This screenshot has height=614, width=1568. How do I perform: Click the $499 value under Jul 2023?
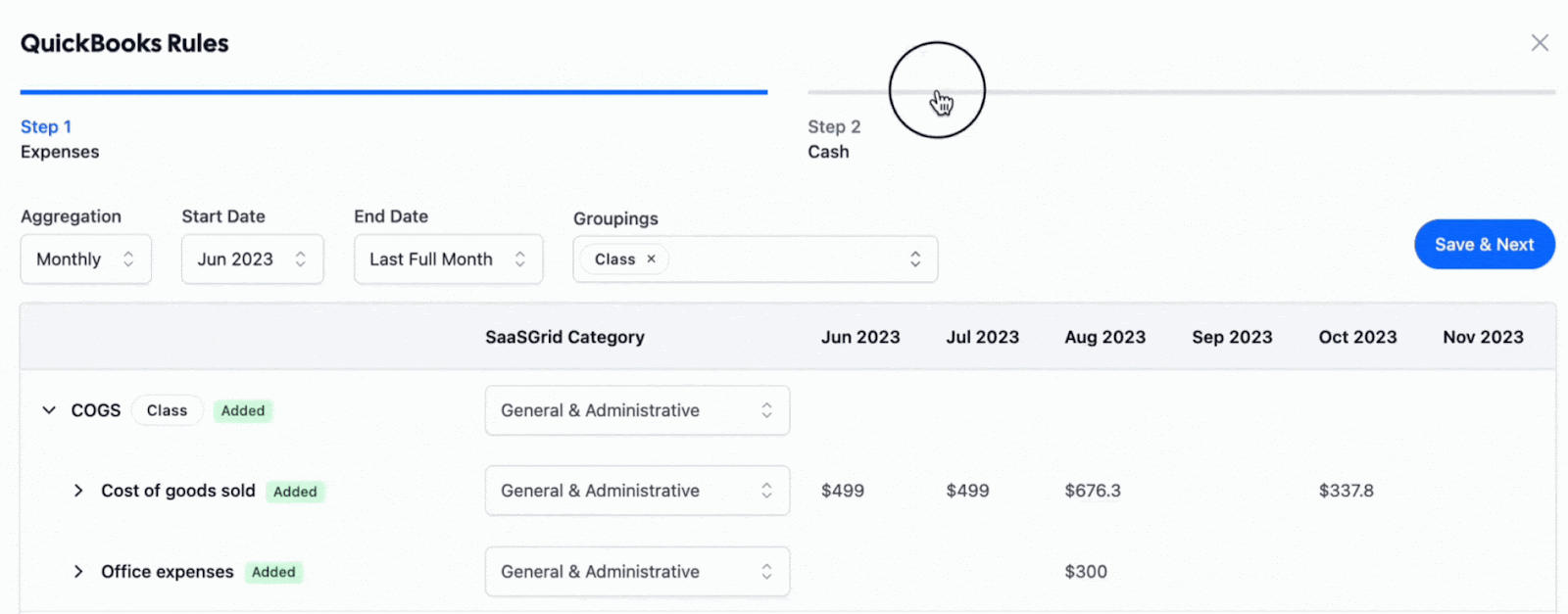[x=967, y=491]
